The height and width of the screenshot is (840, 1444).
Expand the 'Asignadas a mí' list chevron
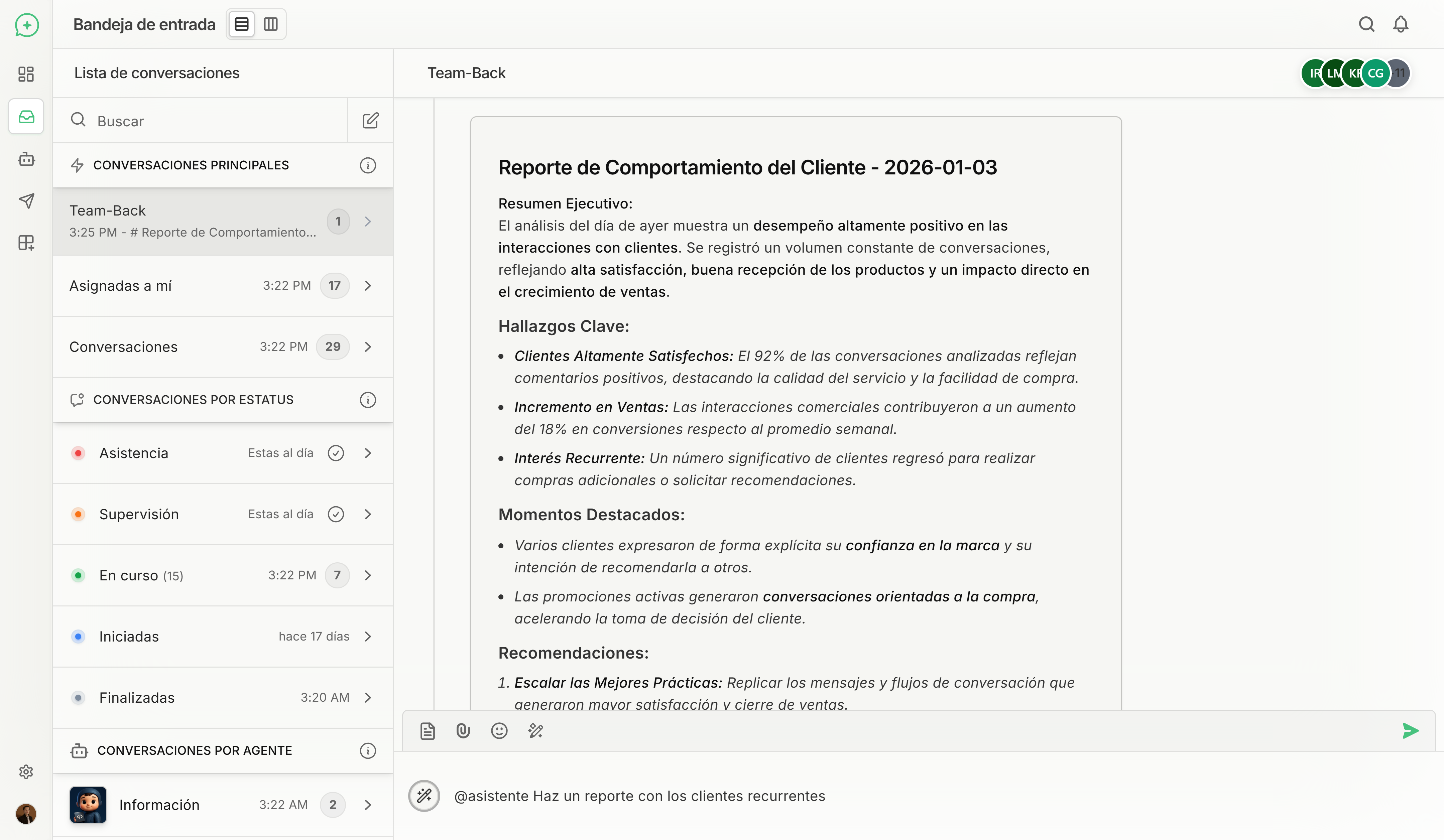coord(368,285)
